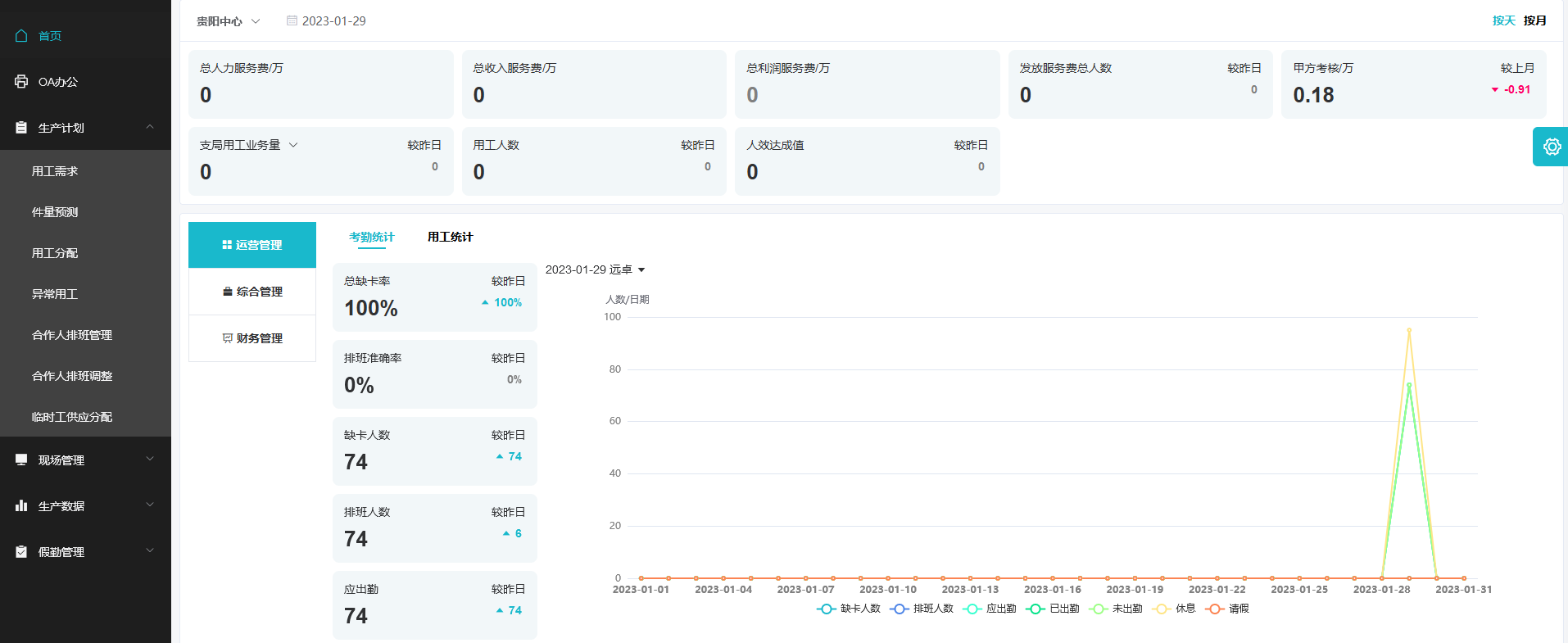This screenshot has height=643, width=1568.
Task: Toggle 缺卡人数 series in chart legend
Action: pos(849,609)
